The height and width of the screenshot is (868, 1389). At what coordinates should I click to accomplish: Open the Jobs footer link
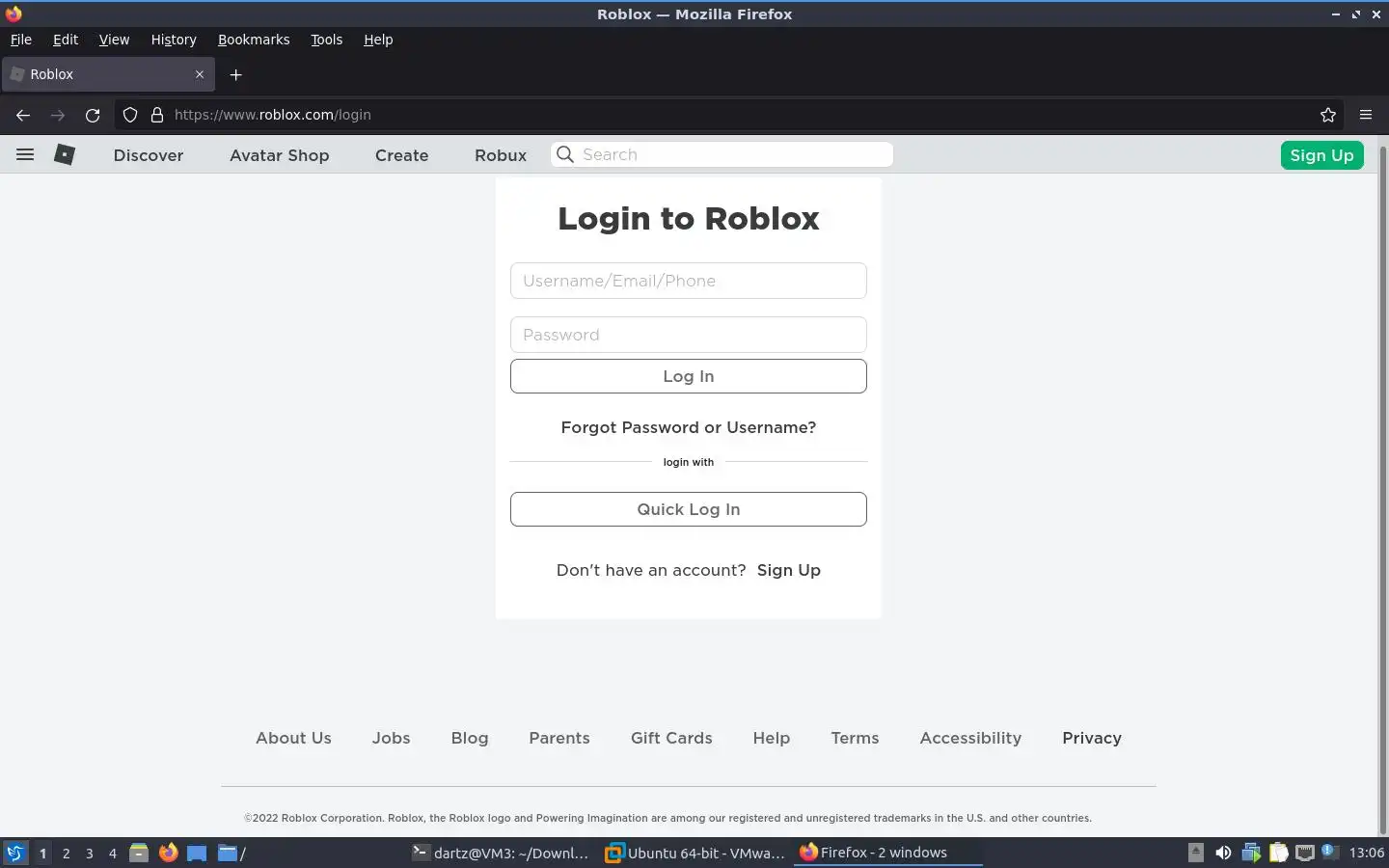[392, 738]
